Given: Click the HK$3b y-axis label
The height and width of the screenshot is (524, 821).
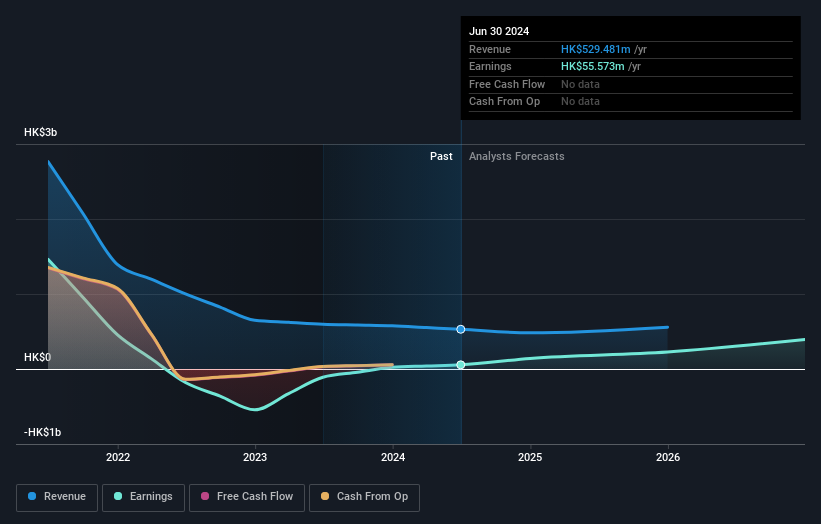Looking at the screenshot, I should coord(40,132).
